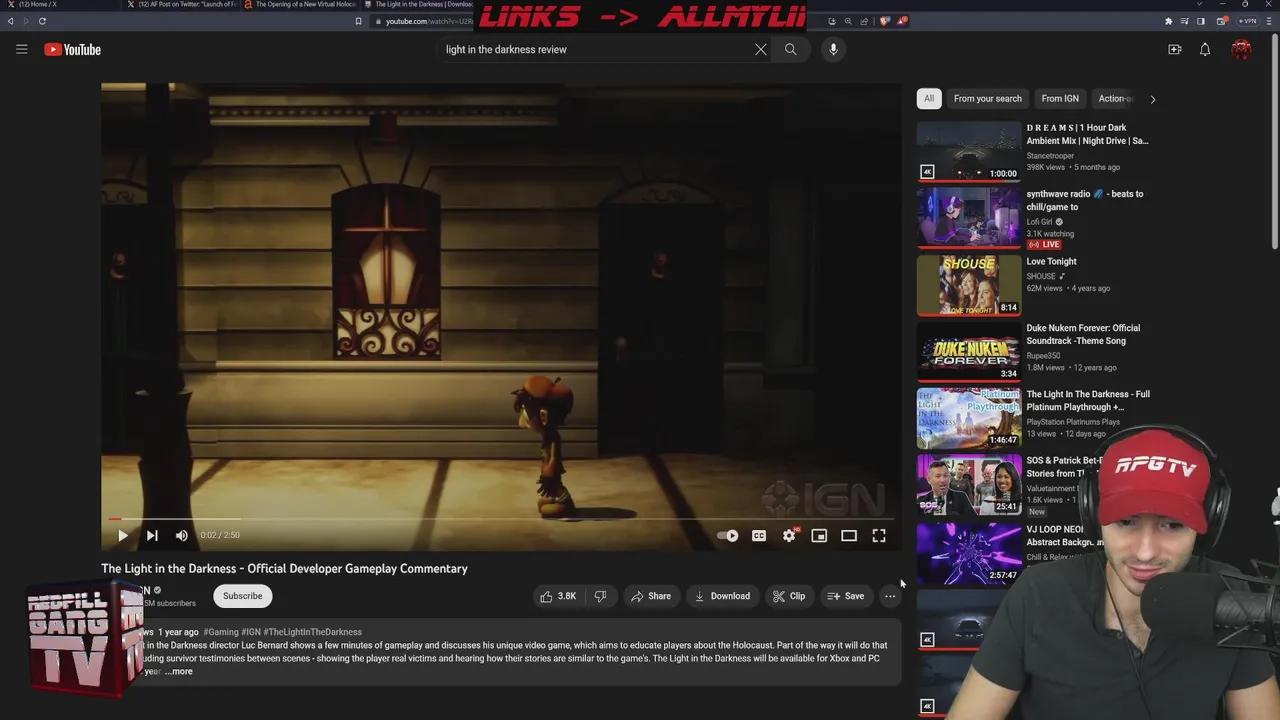This screenshot has height=720, width=1280.
Task: Open the SOS & Patrick Bet-David thumbnail
Action: point(969,485)
